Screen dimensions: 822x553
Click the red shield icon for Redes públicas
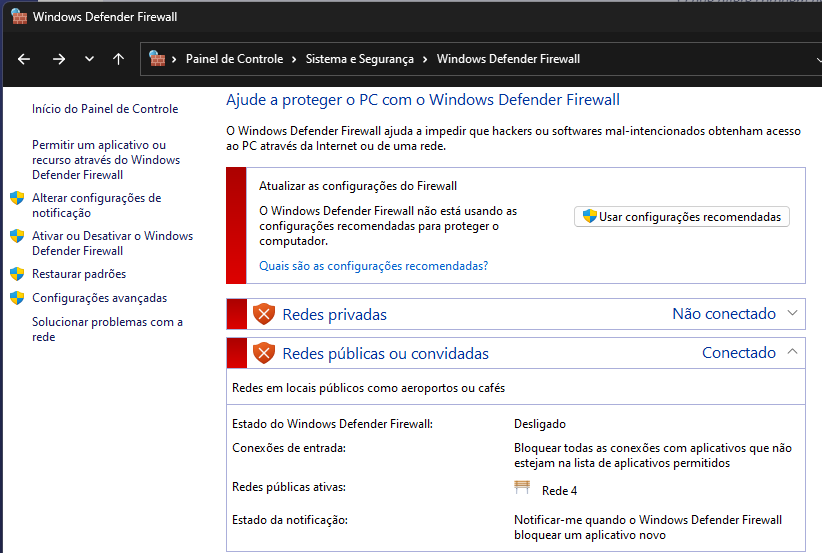pyautogui.click(x=264, y=353)
